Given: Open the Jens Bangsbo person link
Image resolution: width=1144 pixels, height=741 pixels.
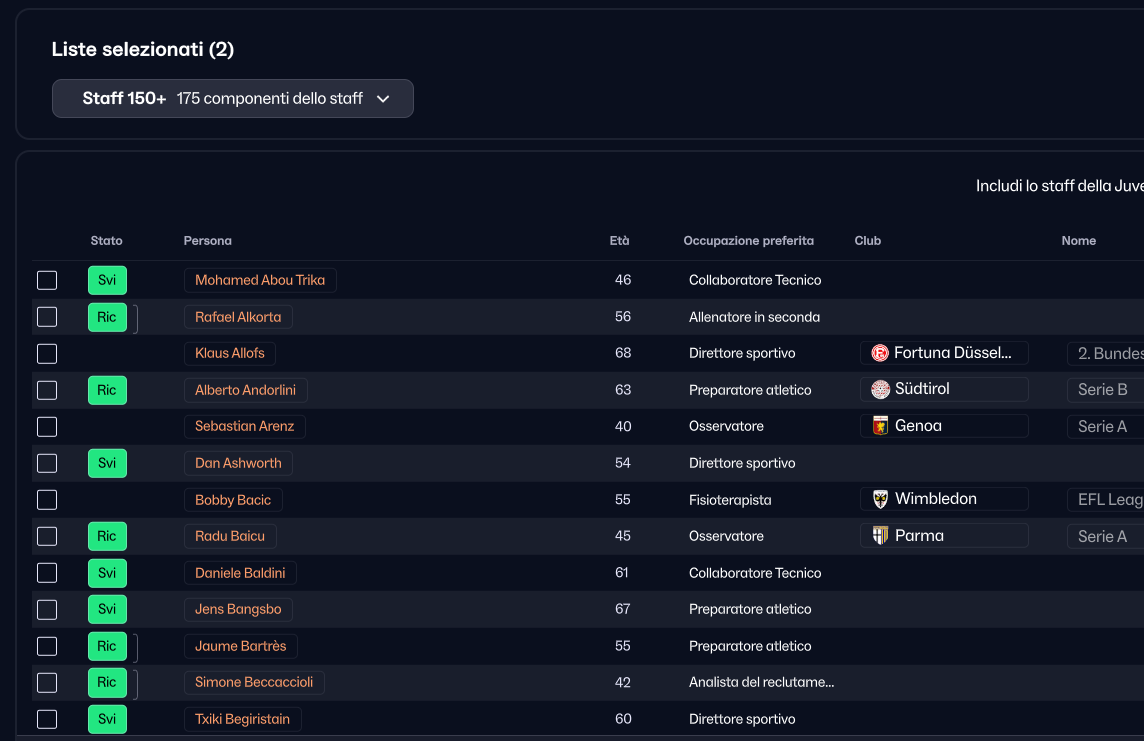Looking at the screenshot, I should (x=238, y=609).
